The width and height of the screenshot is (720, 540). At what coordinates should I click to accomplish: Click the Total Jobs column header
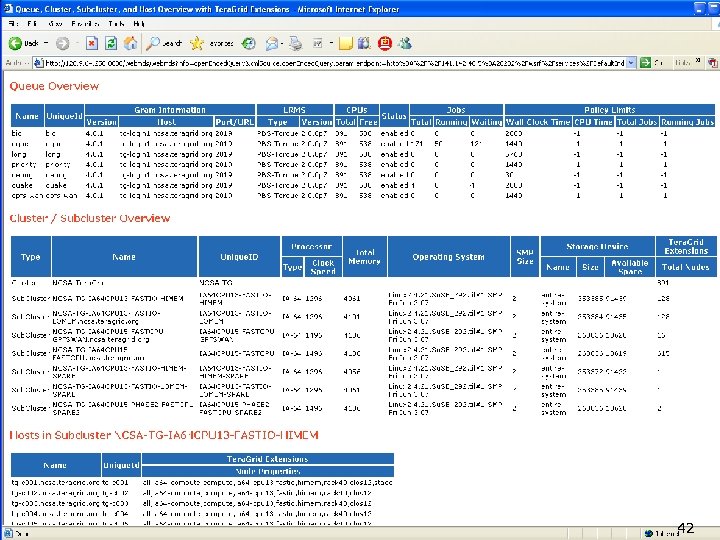pyautogui.click(x=637, y=122)
